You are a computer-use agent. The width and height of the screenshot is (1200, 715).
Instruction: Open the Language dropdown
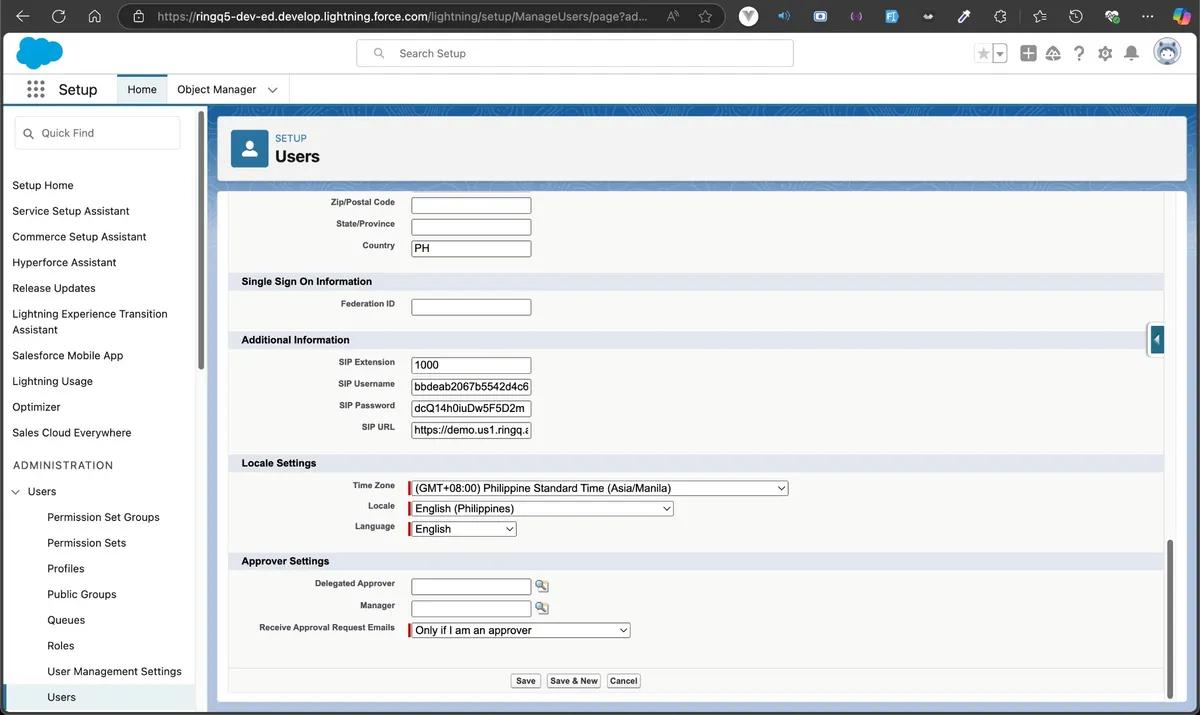pos(464,529)
